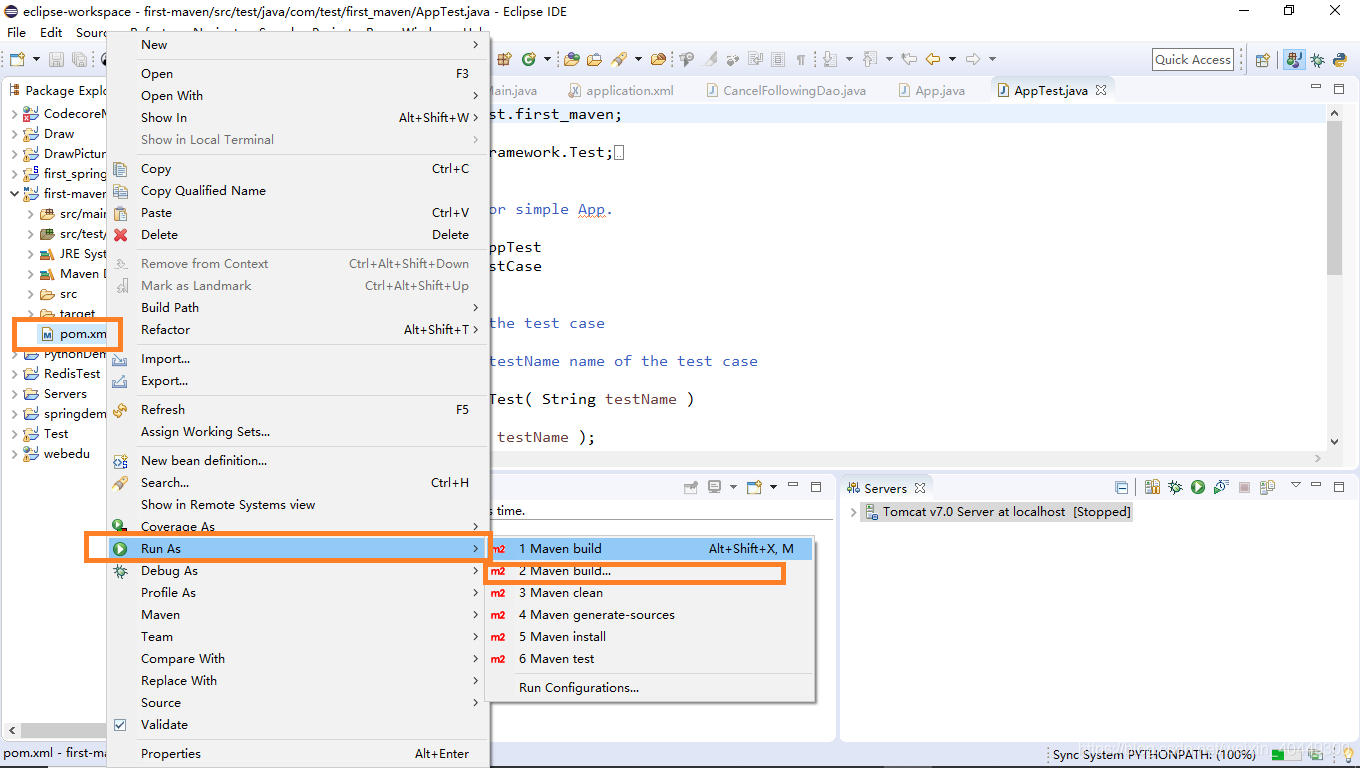Click the Open Console icon
Image resolution: width=1360 pixels, height=768 pixels.
pos(754,487)
